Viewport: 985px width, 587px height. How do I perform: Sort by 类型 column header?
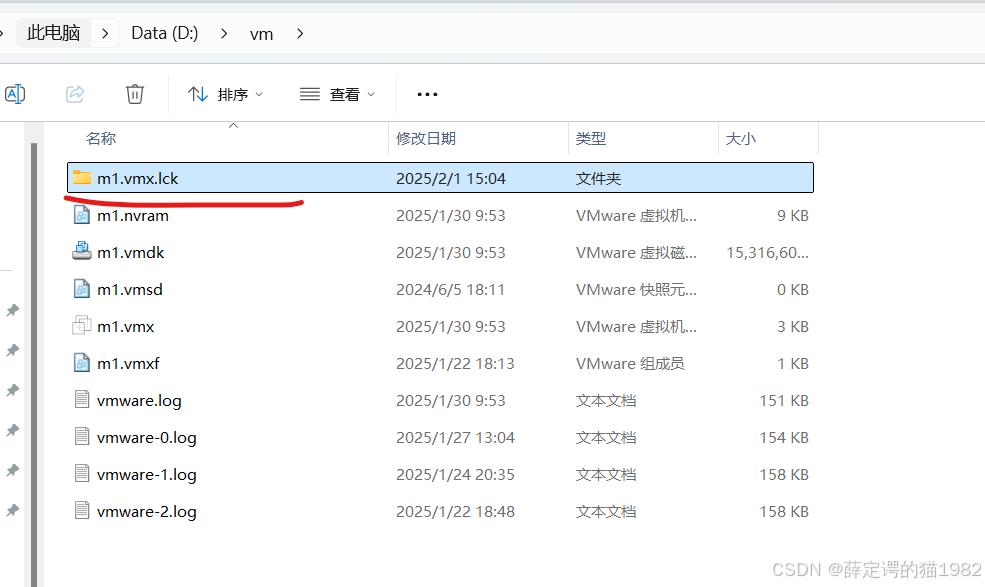coord(590,138)
